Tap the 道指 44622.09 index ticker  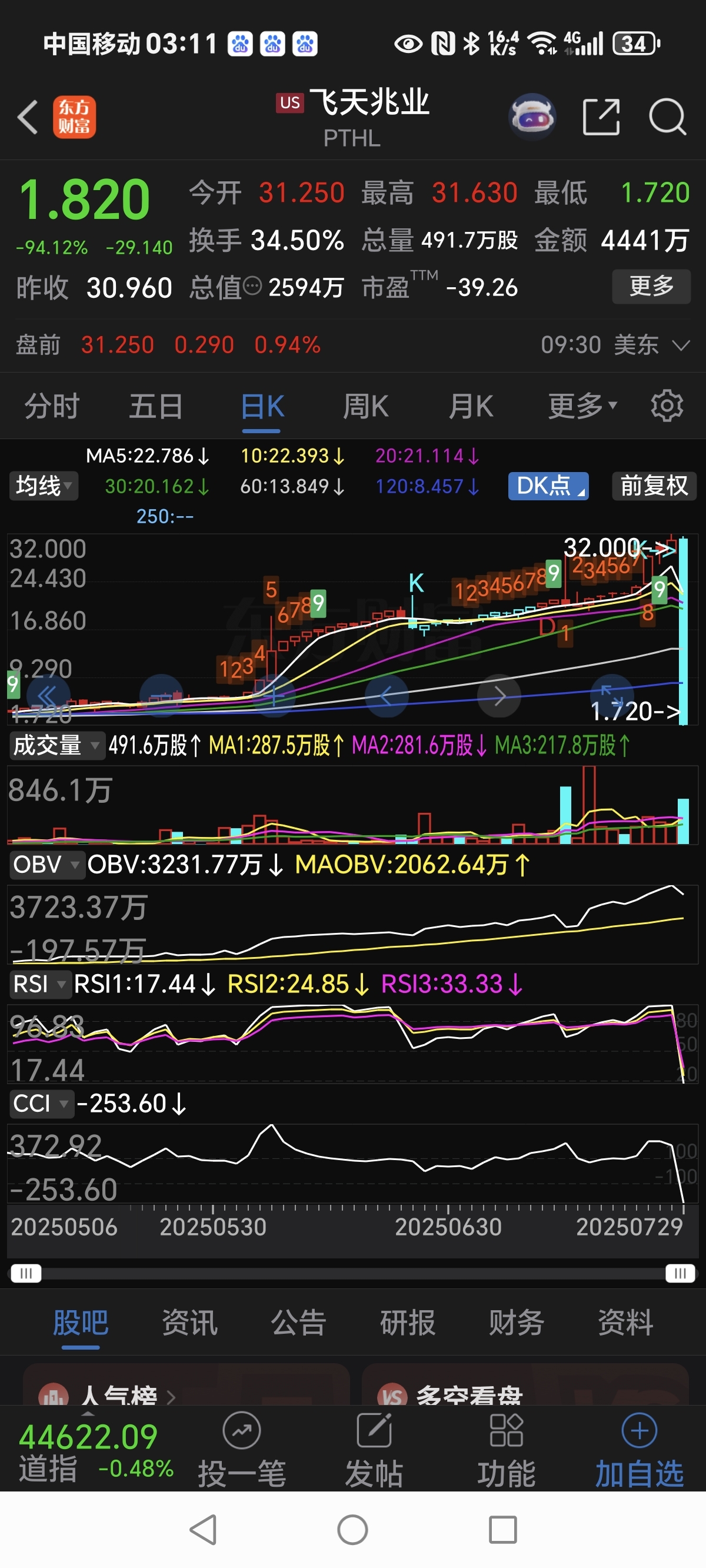tap(95, 1451)
